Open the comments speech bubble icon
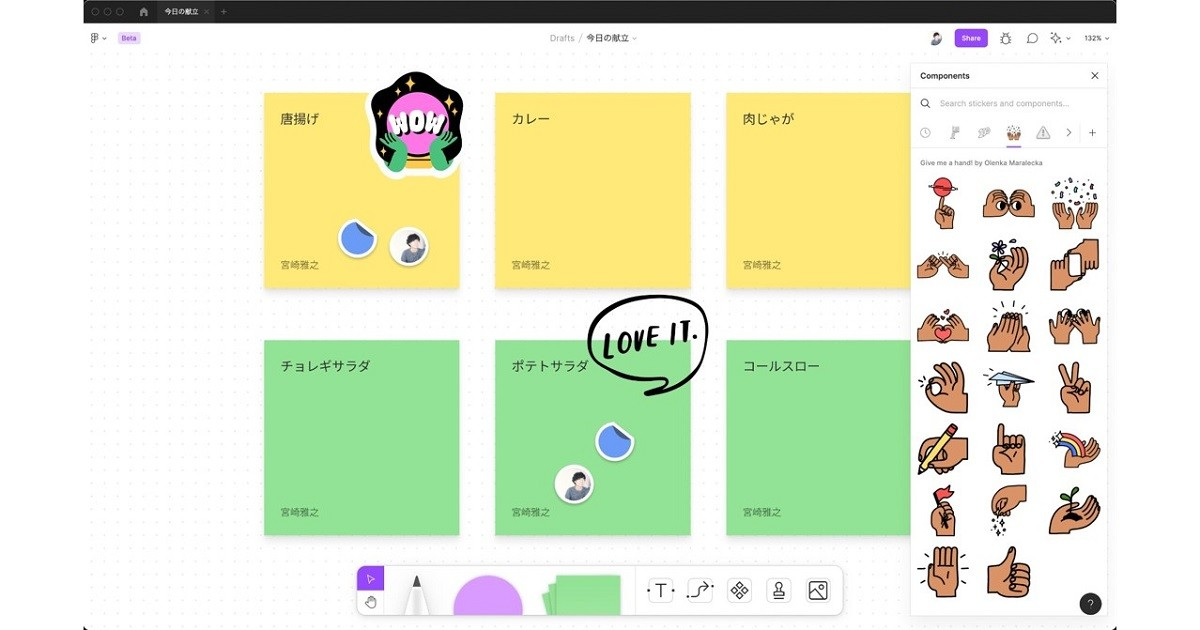The height and width of the screenshot is (630, 1200). (x=1032, y=38)
